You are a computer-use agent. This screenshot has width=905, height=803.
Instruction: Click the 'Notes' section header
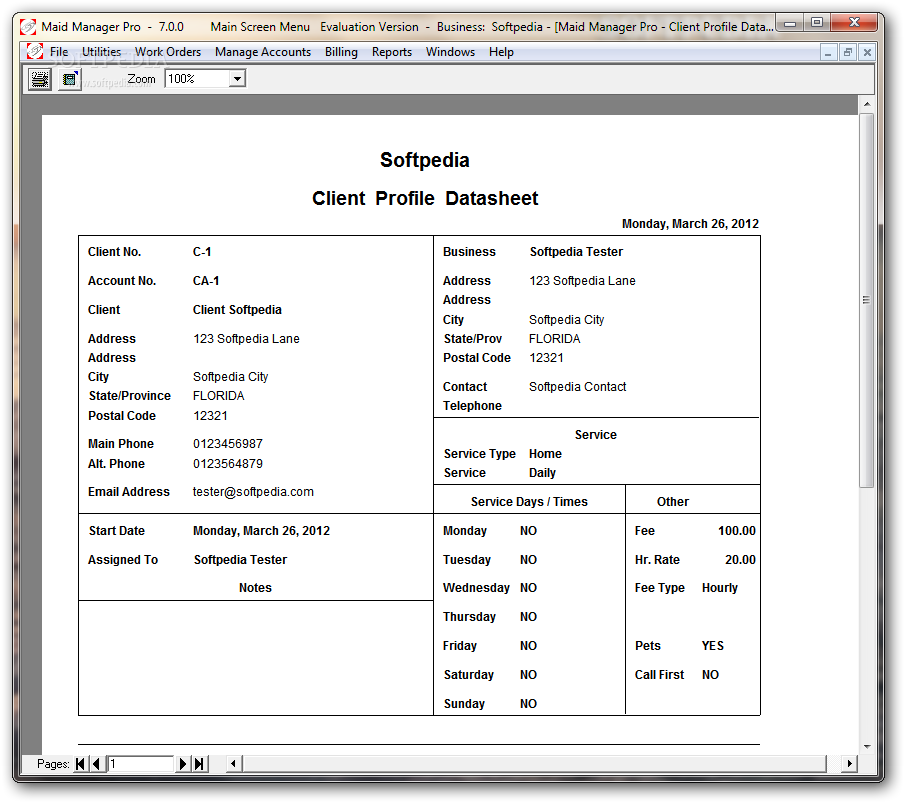[255, 588]
